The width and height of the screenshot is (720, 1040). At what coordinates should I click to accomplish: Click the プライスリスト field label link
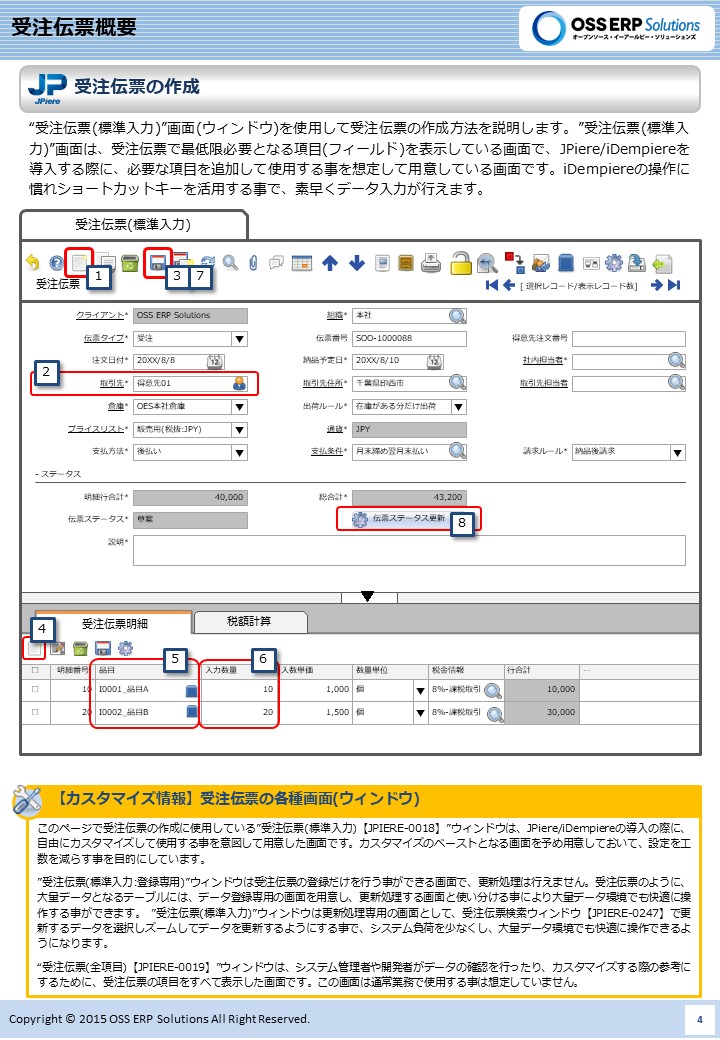(97, 429)
